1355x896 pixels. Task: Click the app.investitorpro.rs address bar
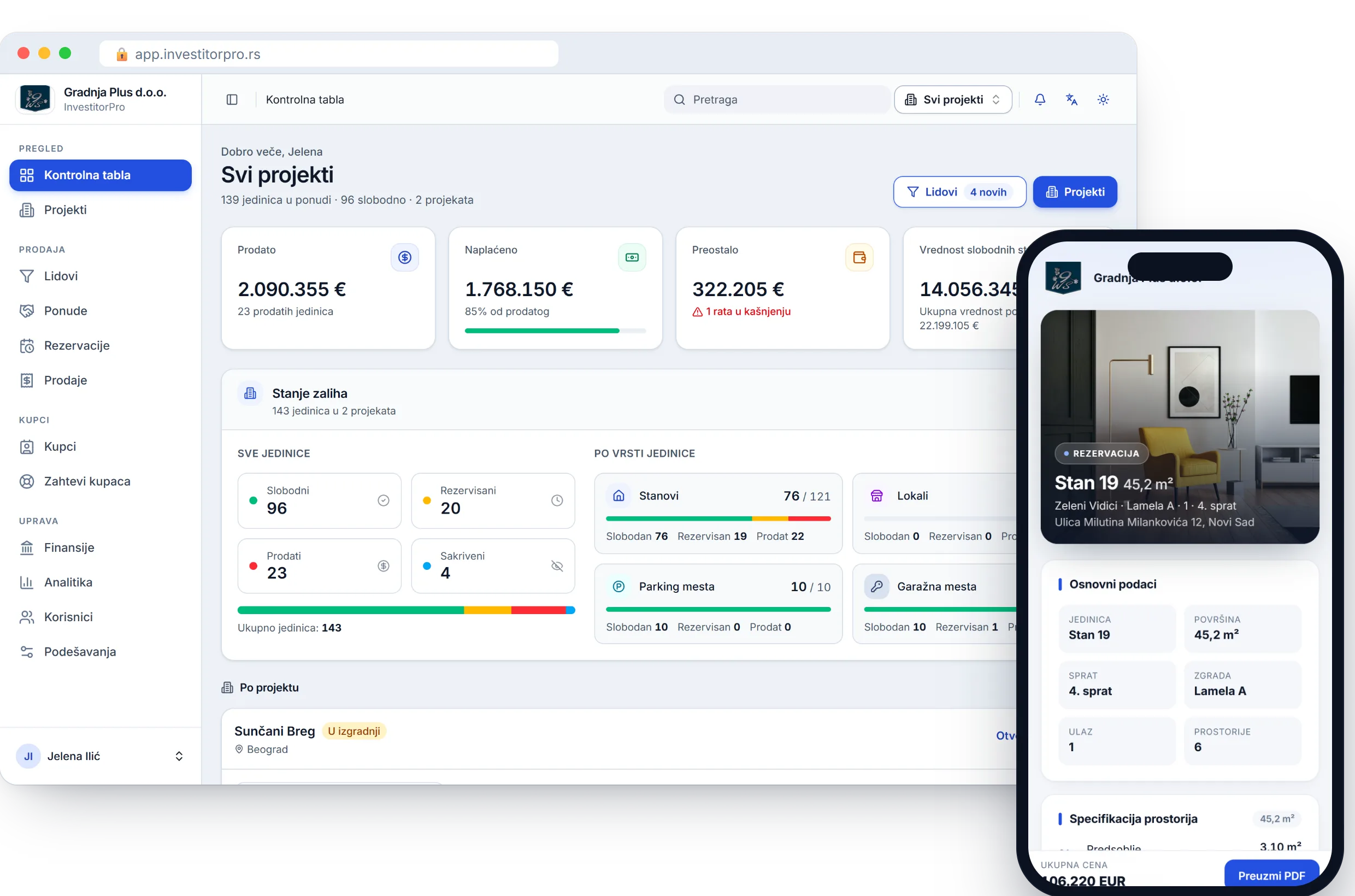pos(328,54)
